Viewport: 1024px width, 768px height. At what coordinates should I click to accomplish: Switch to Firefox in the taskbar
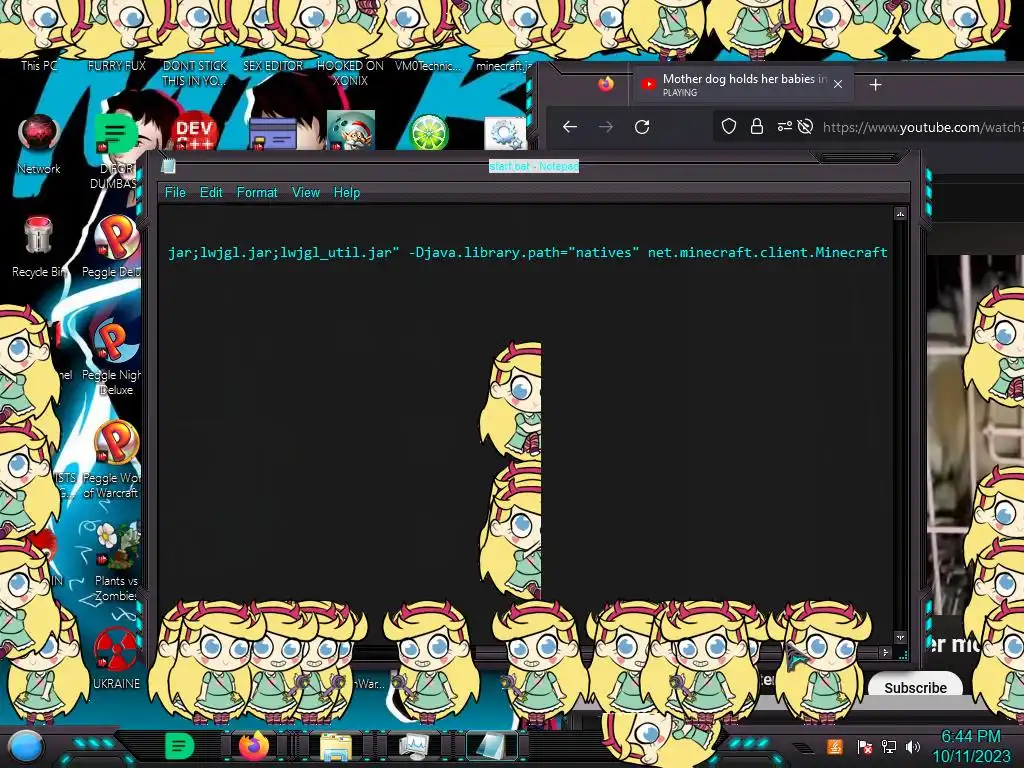coord(254,745)
